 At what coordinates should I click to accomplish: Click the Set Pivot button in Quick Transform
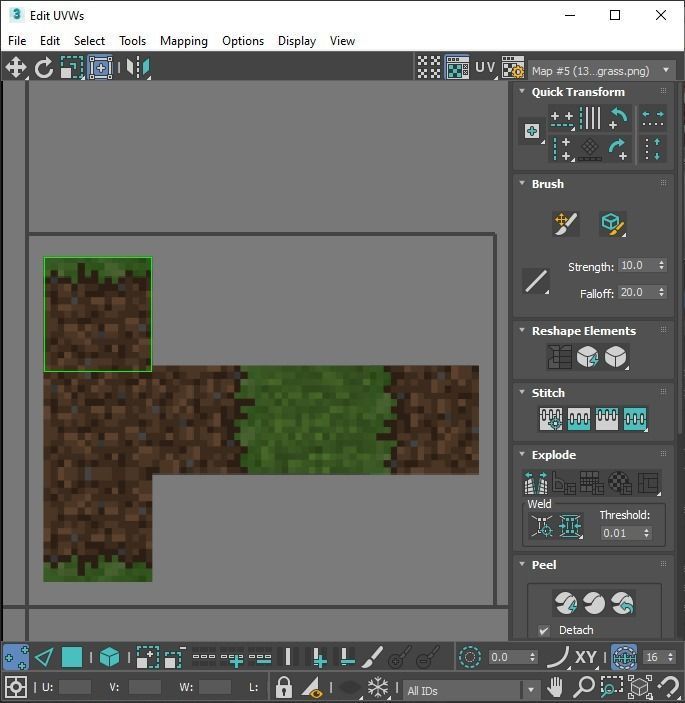point(532,131)
